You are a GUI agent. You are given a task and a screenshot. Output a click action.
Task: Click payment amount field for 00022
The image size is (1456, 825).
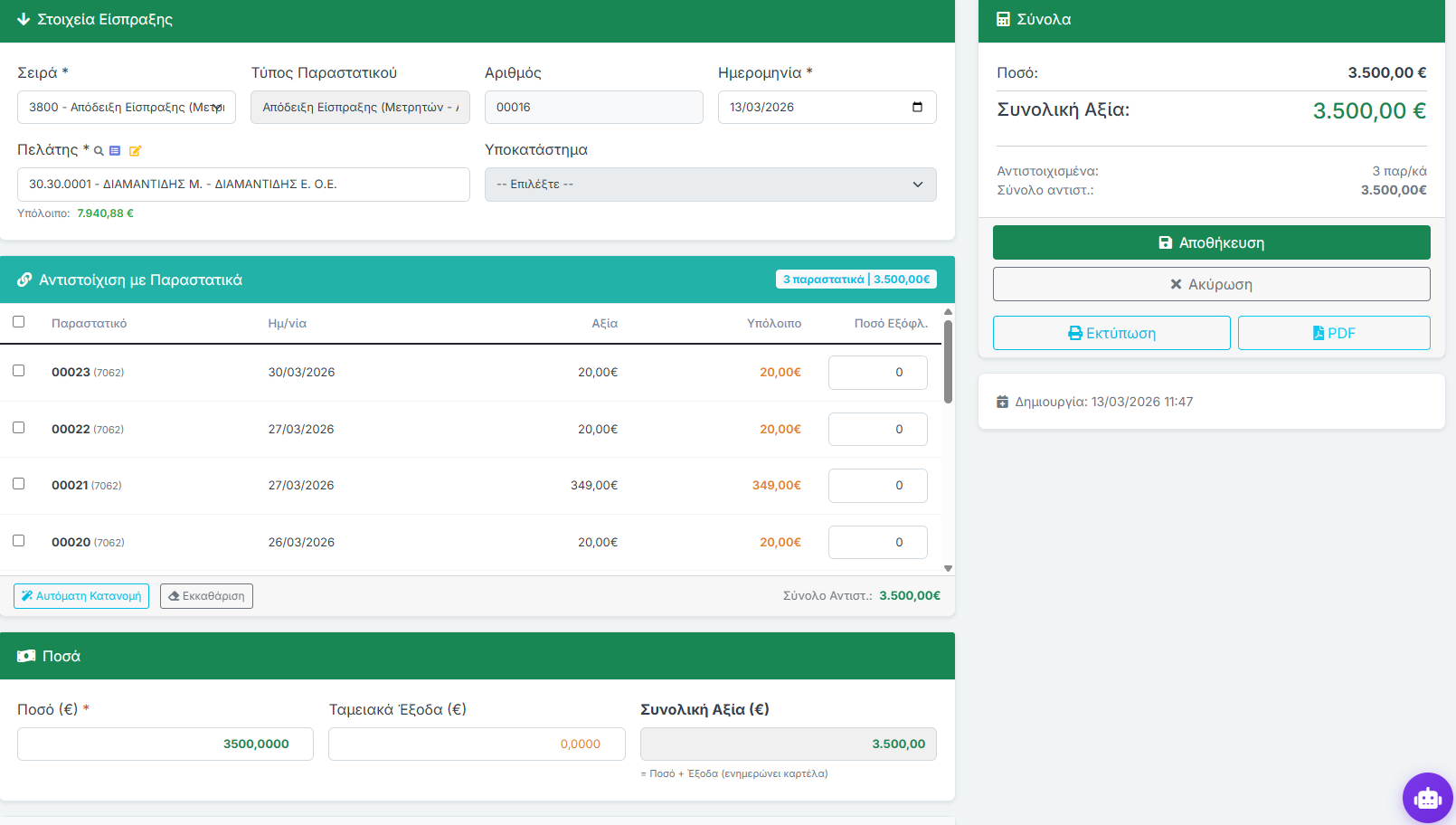878,430
